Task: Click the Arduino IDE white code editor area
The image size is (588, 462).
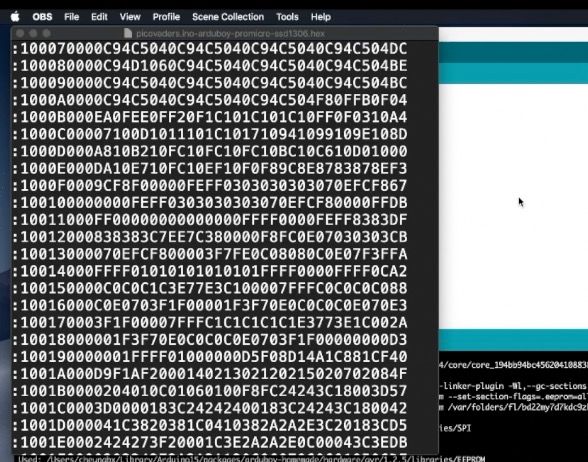Action: click(x=513, y=206)
